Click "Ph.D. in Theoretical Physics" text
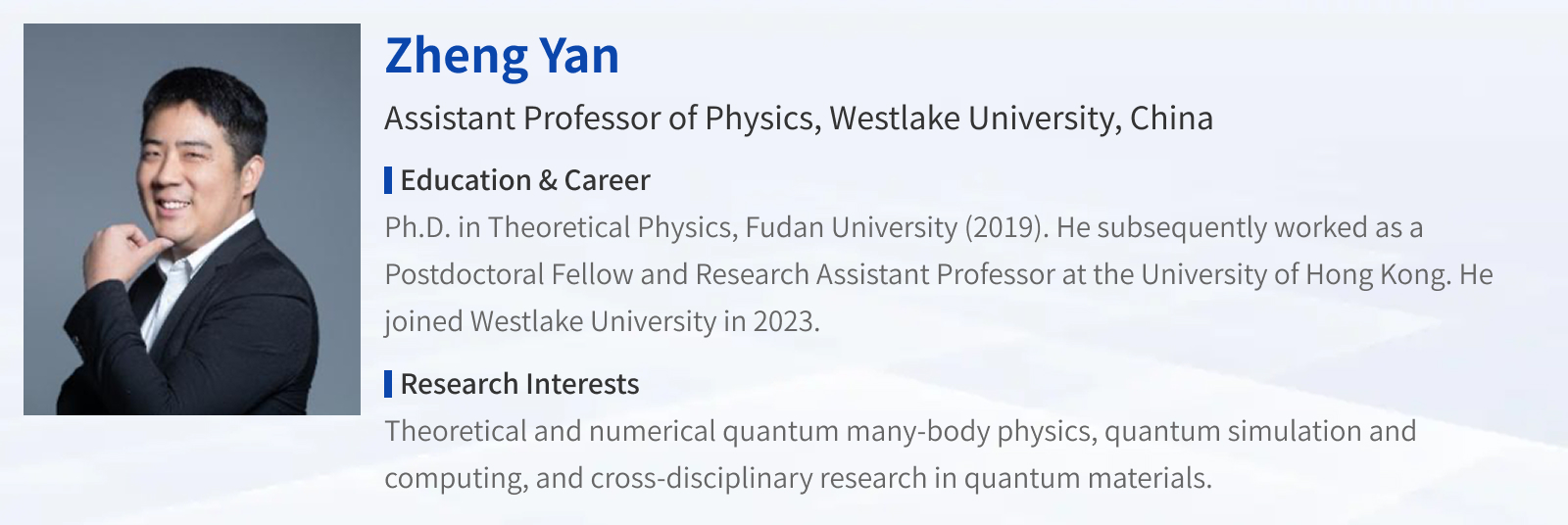The width and height of the screenshot is (1568, 525). coord(557,227)
